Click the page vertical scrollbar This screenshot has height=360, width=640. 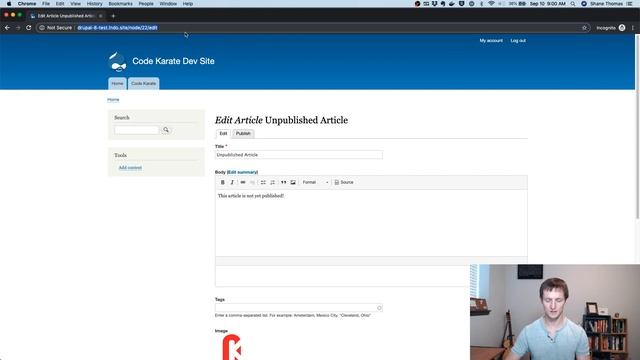[x=637, y=127]
